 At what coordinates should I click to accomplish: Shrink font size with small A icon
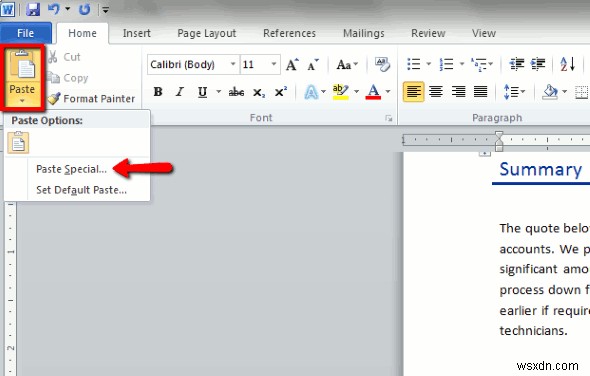click(313, 65)
